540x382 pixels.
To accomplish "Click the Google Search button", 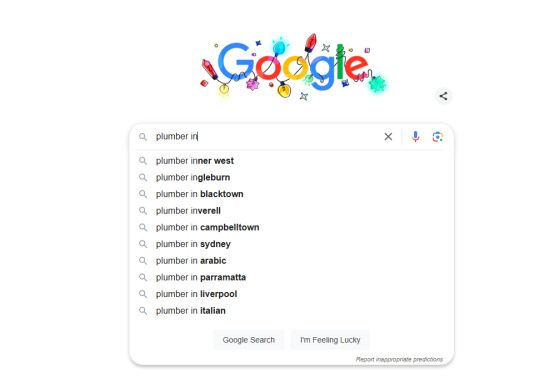I will point(249,340).
